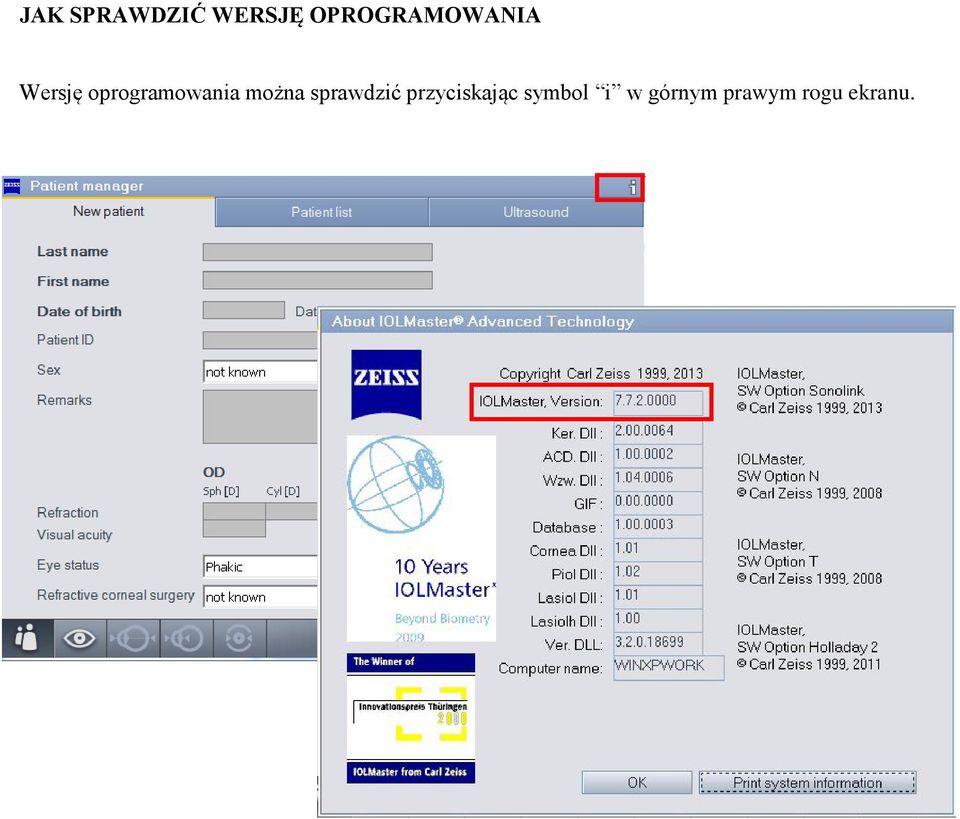Click the SW Option Holladay 2 text

point(807,647)
